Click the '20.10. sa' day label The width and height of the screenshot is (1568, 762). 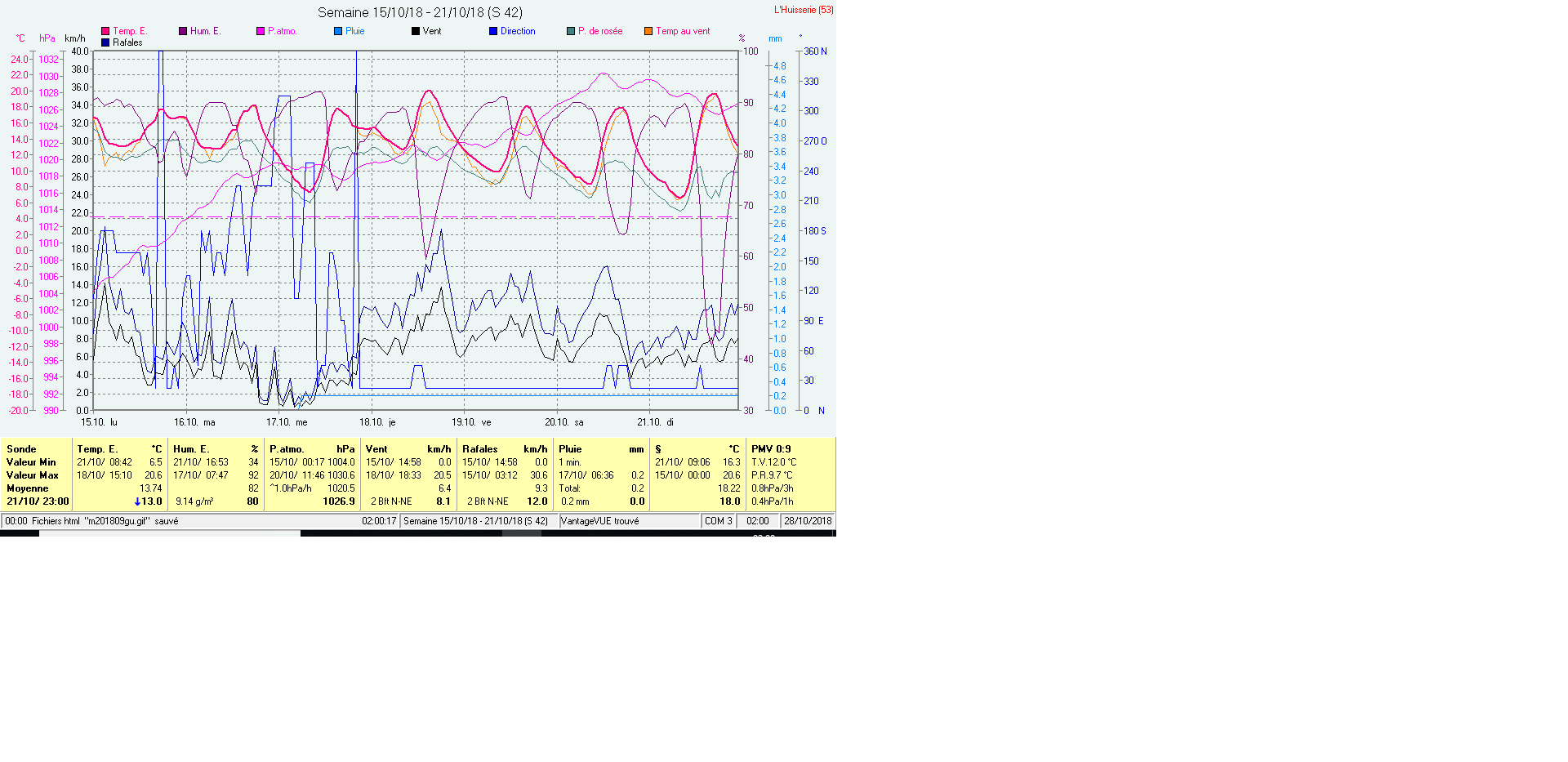564,422
